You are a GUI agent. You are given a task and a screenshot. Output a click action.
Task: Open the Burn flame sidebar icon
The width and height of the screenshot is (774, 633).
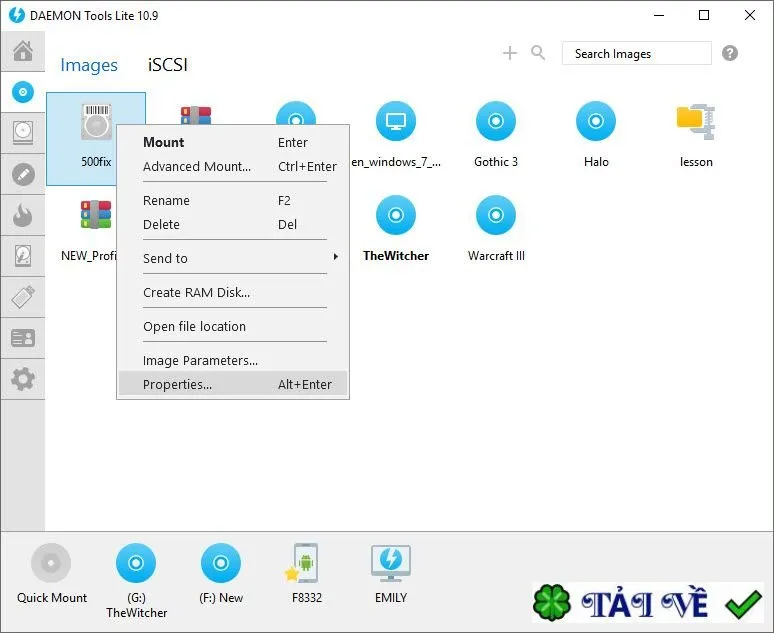[23, 215]
